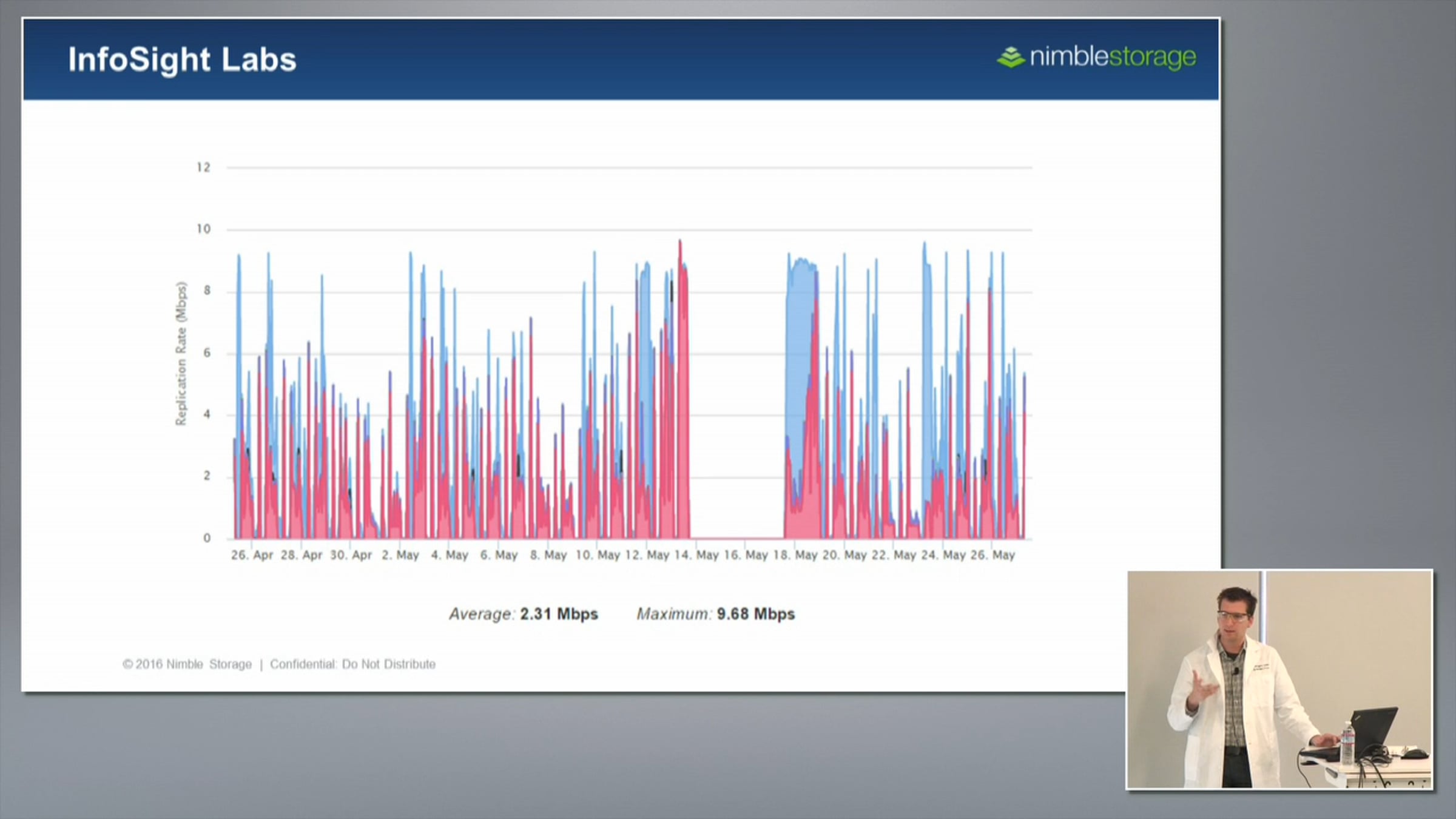1456x819 pixels.
Task: Click the 2016 Nimble Storage copyright text
Action: pyautogui.click(x=187, y=664)
